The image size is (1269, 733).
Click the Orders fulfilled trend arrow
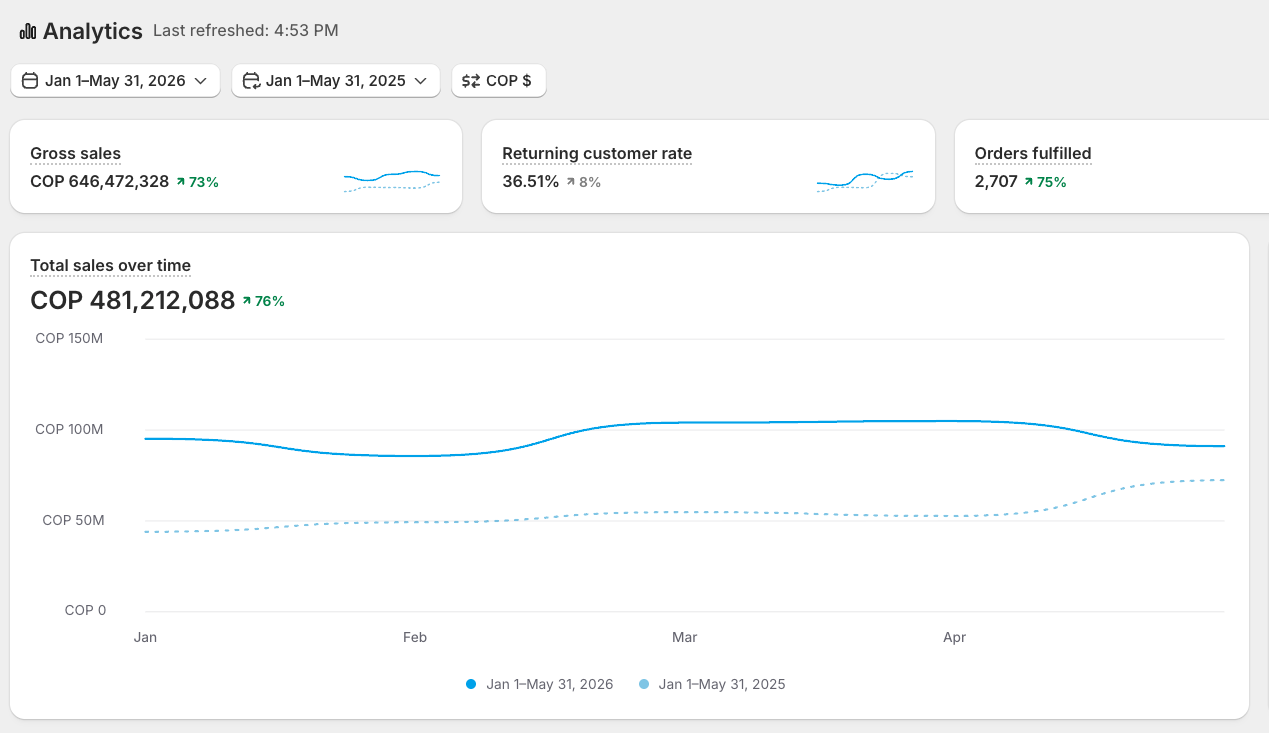(x=1028, y=182)
